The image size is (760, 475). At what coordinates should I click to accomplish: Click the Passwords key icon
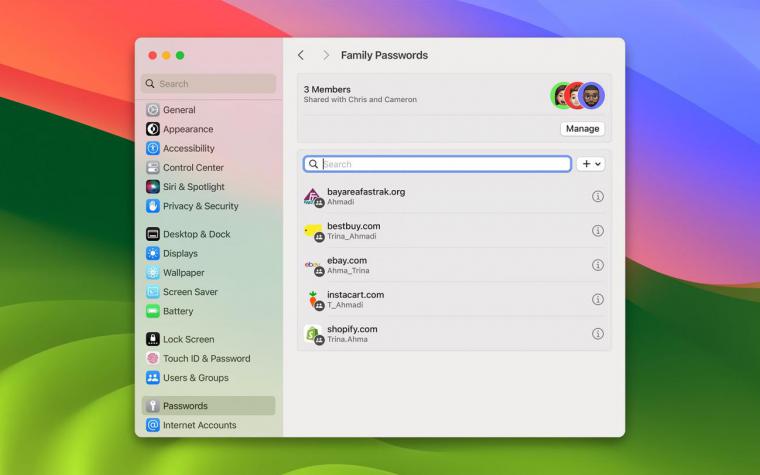[x=153, y=406]
